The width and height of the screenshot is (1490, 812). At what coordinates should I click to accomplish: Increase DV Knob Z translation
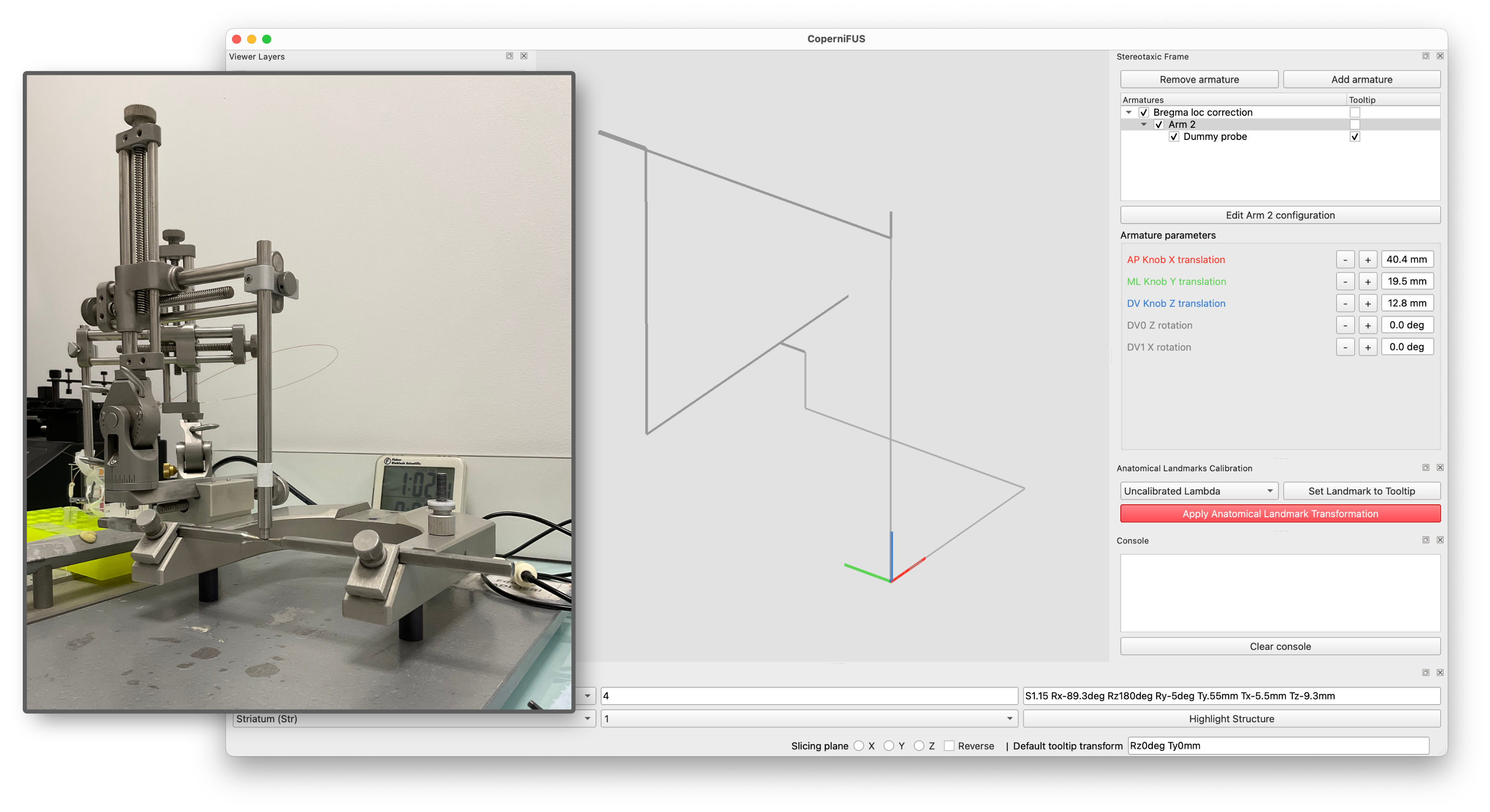coord(1367,303)
